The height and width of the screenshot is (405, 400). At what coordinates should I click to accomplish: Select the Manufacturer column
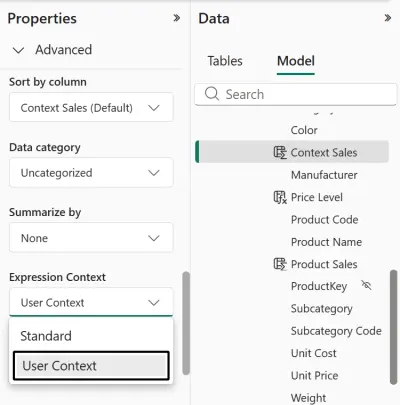[324, 175]
